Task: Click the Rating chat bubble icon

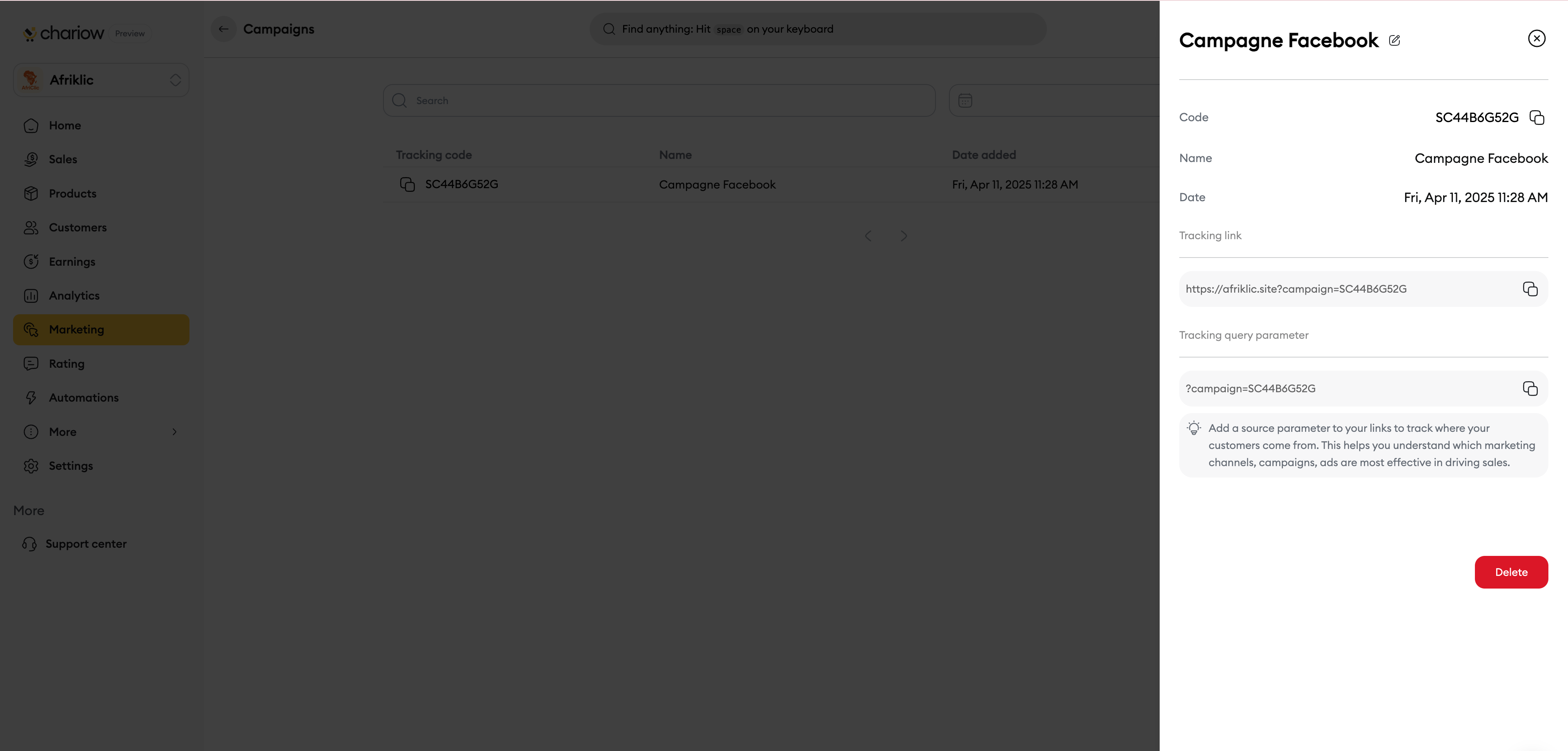Action: click(31, 364)
